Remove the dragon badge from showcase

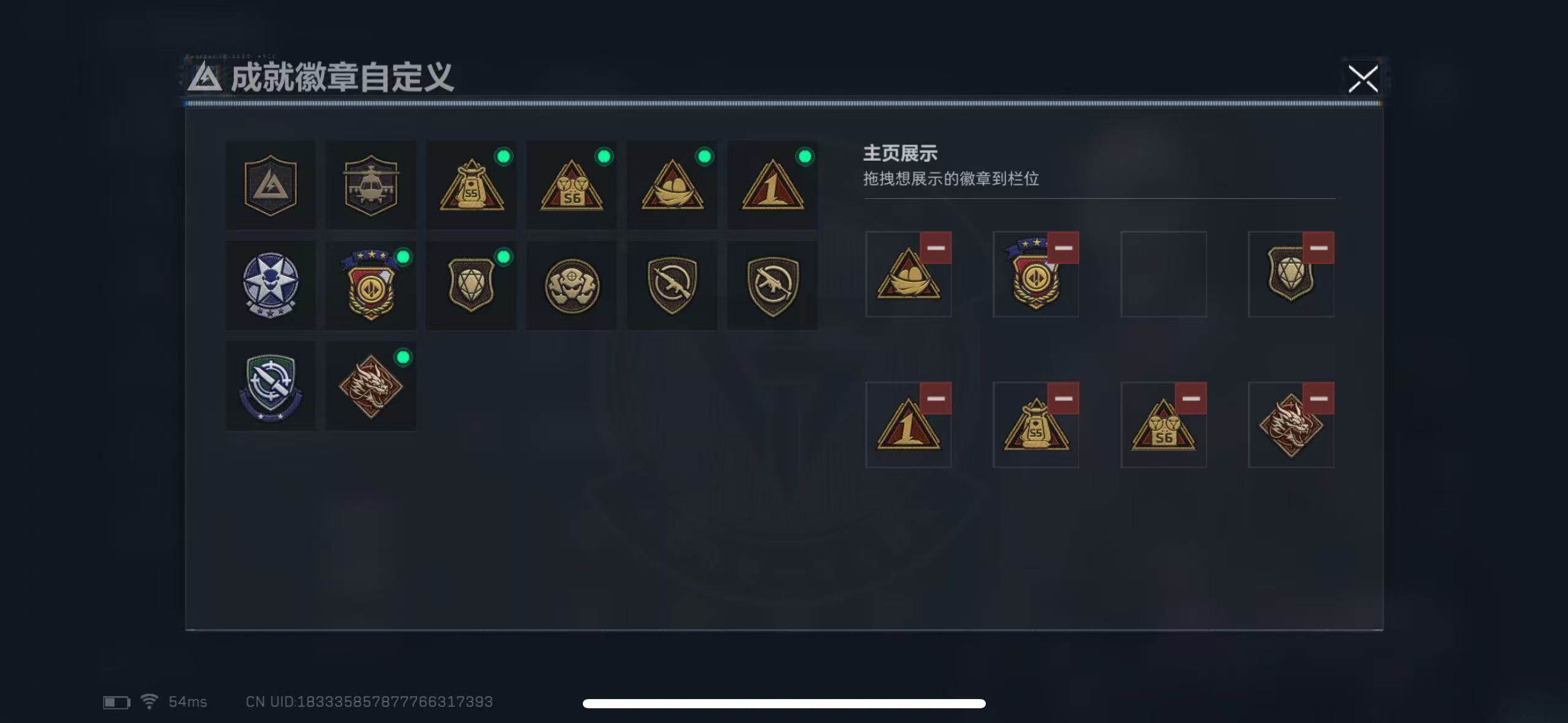coord(1318,399)
